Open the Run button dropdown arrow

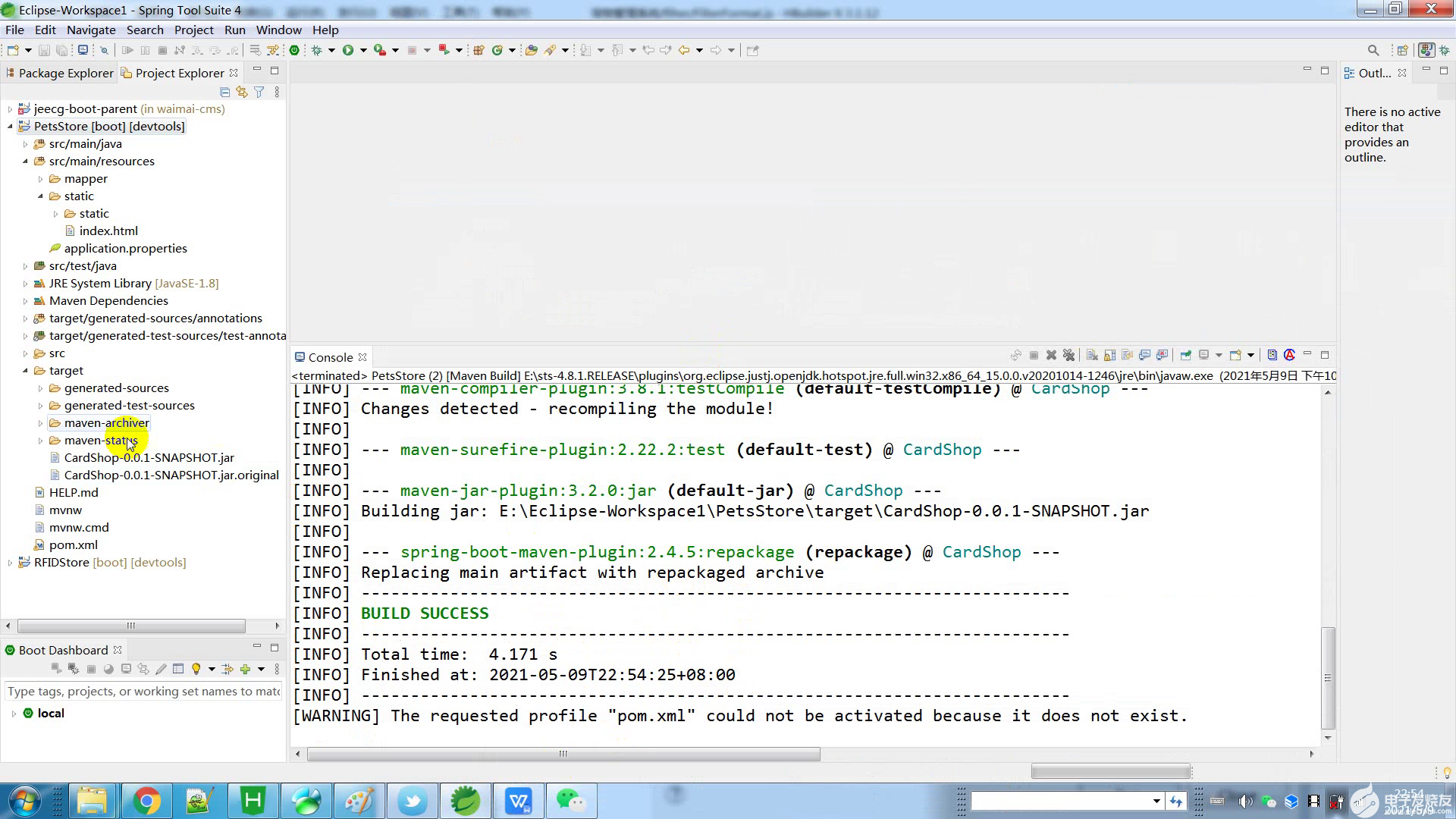click(363, 50)
